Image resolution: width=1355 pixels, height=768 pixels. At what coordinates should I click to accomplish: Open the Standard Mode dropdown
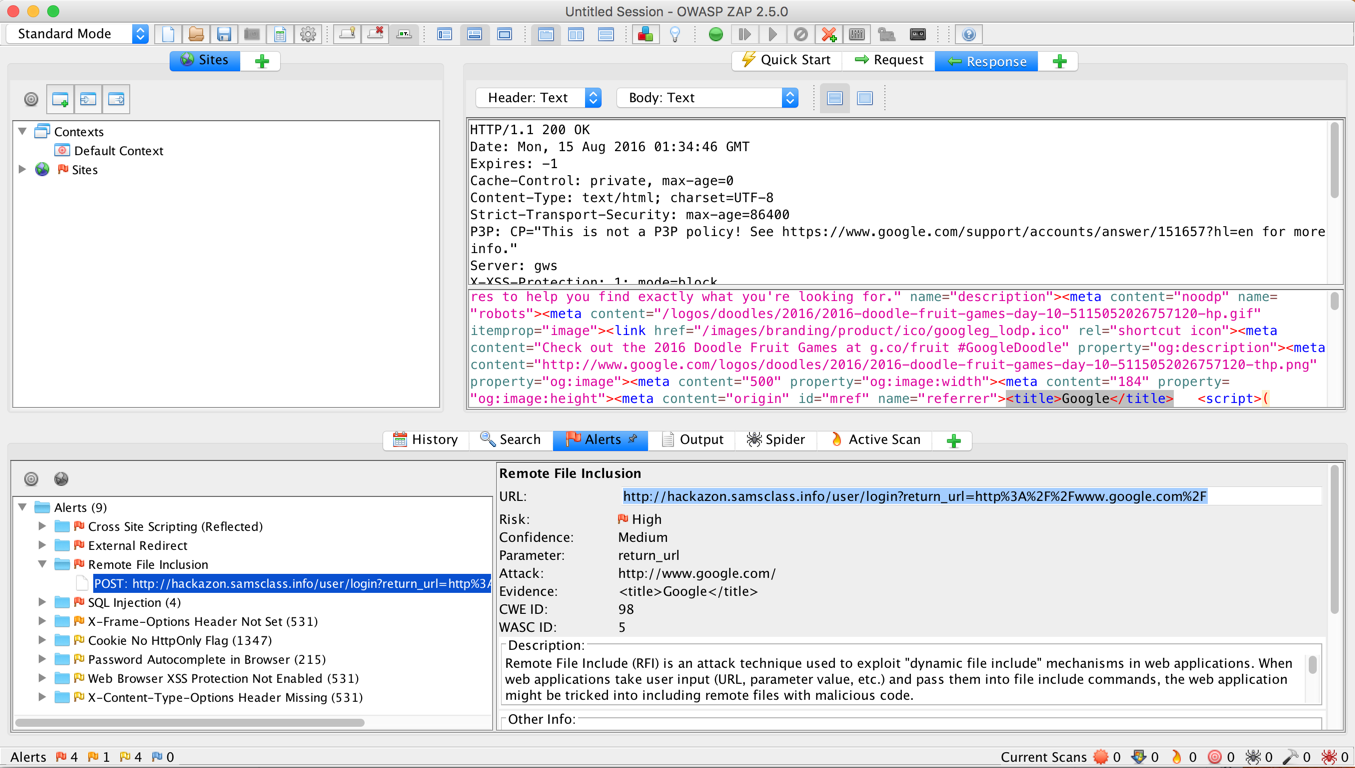79,34
